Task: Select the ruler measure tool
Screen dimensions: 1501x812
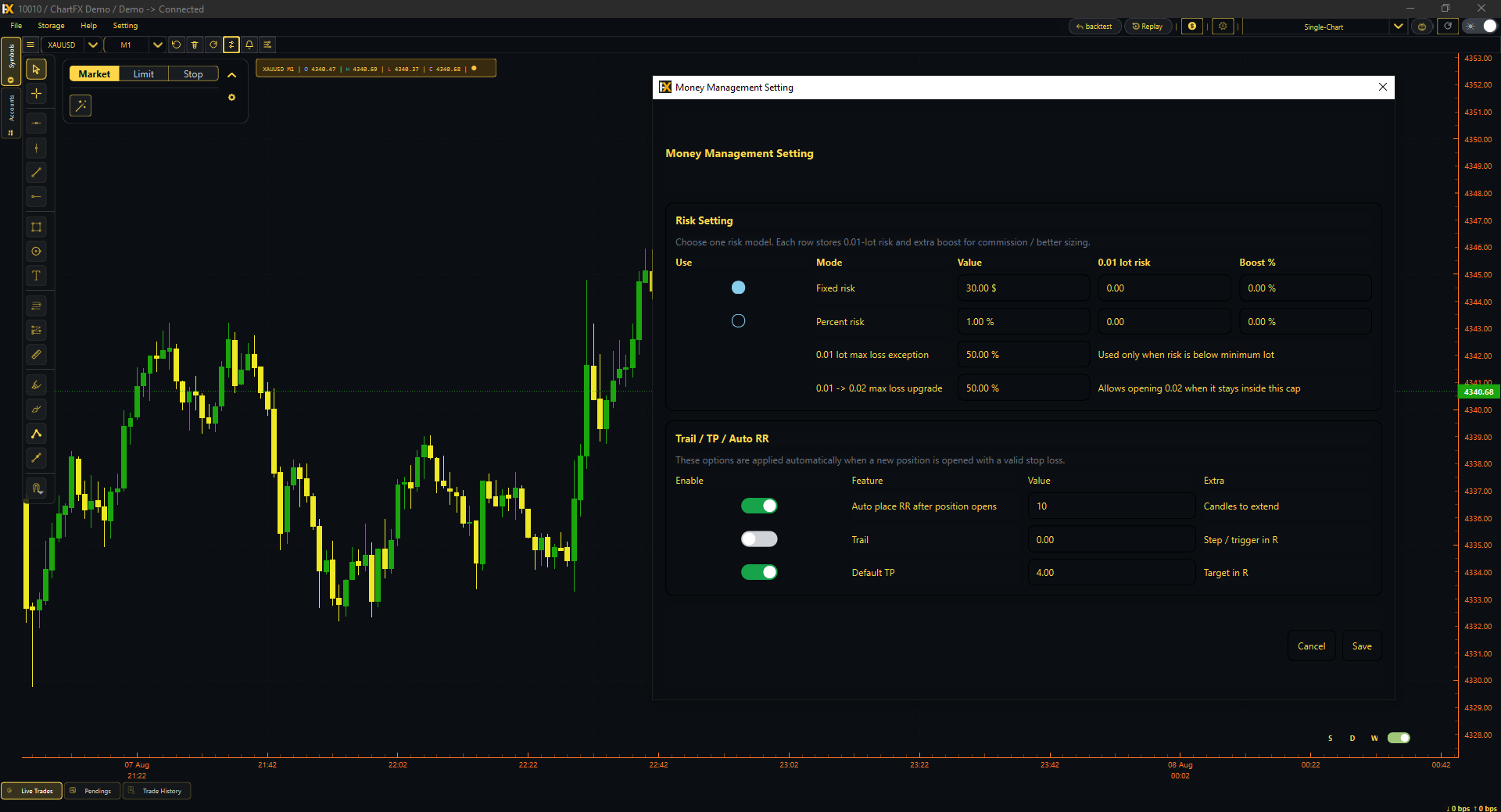Action: coord(36,355)
